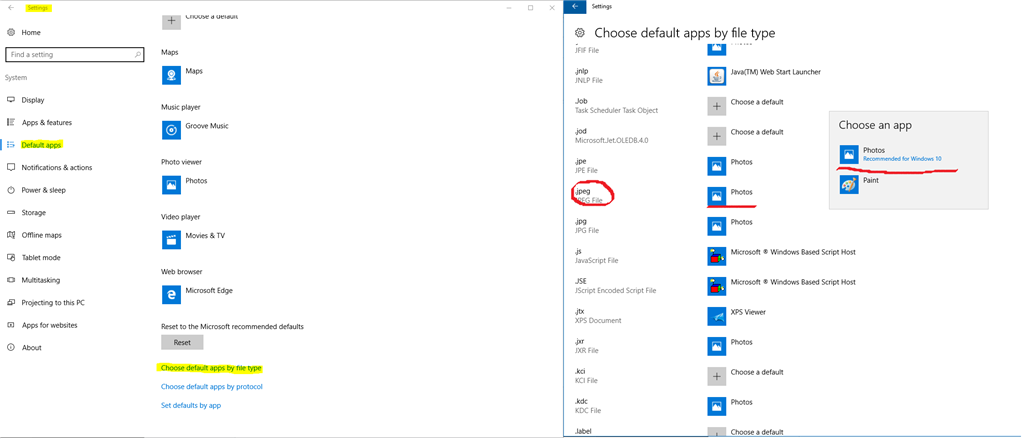Click the Maps default app icon
This screenshot has height=439, width=1024.
coord(171,75)
